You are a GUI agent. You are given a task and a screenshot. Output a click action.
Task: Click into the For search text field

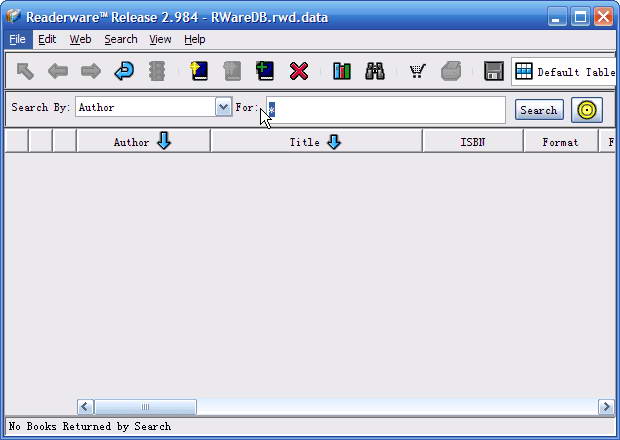pos(386,110)
